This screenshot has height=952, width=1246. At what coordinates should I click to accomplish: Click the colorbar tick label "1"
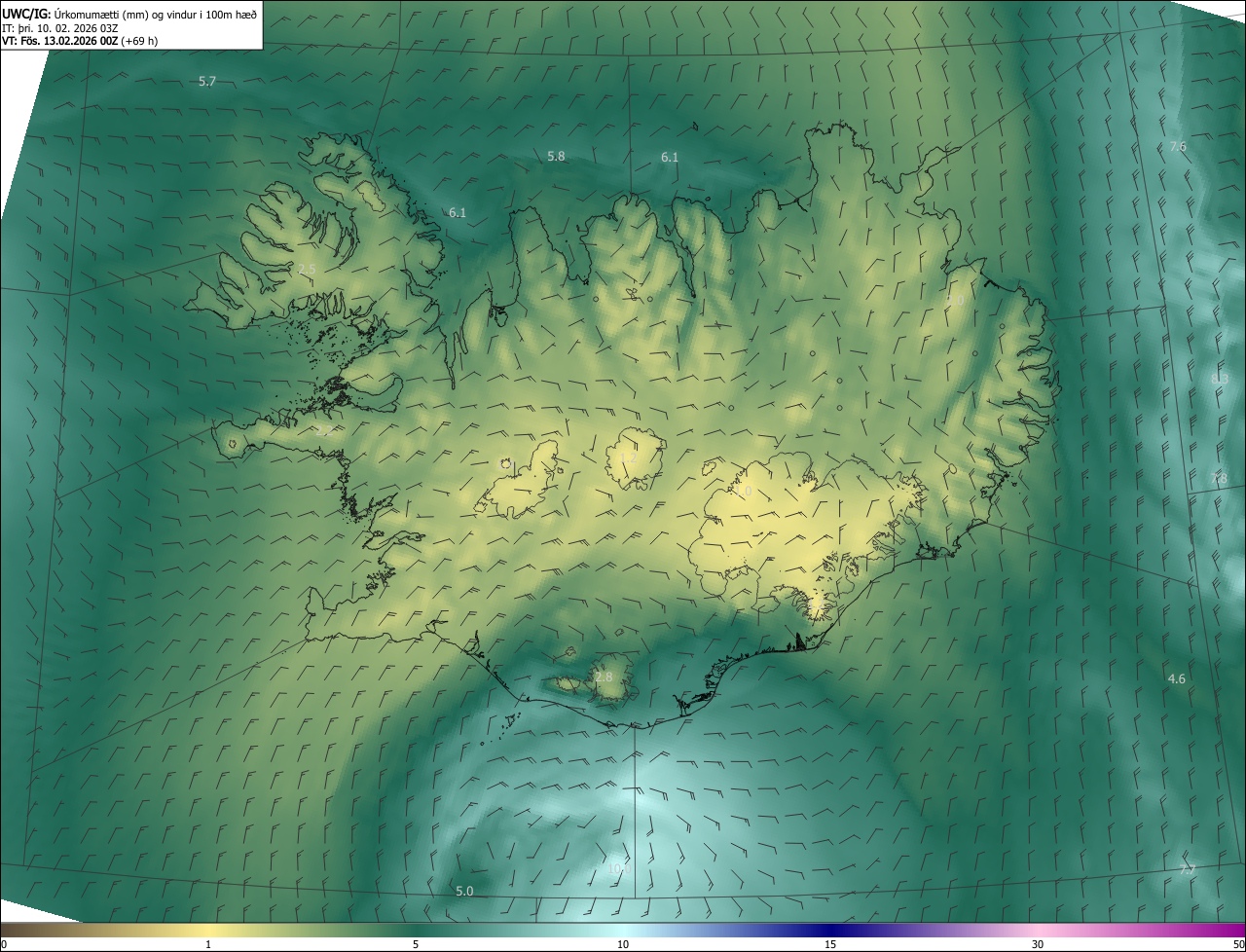pos(208,945)
